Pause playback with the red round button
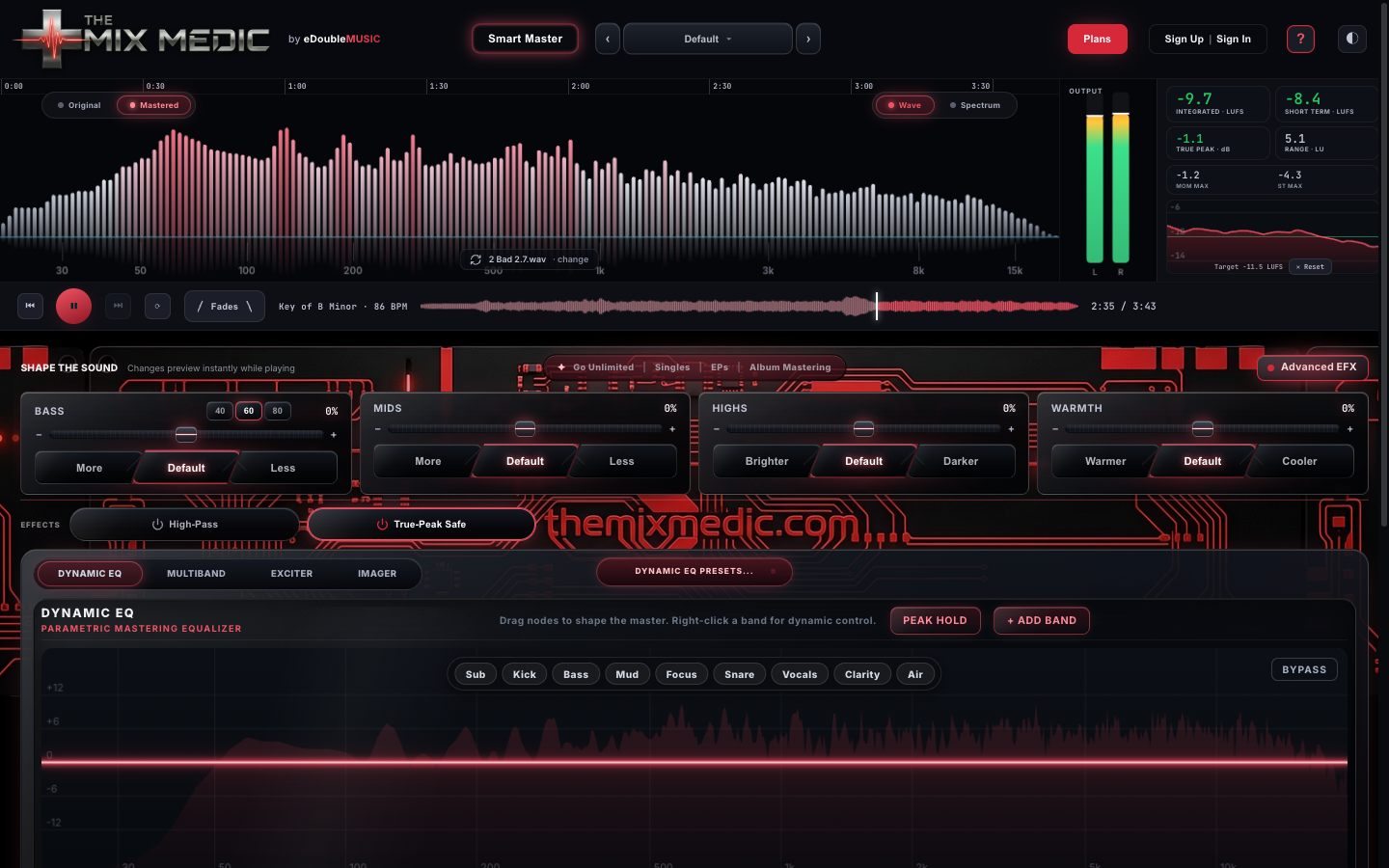The image size is (1389, 868). [73, 306]
